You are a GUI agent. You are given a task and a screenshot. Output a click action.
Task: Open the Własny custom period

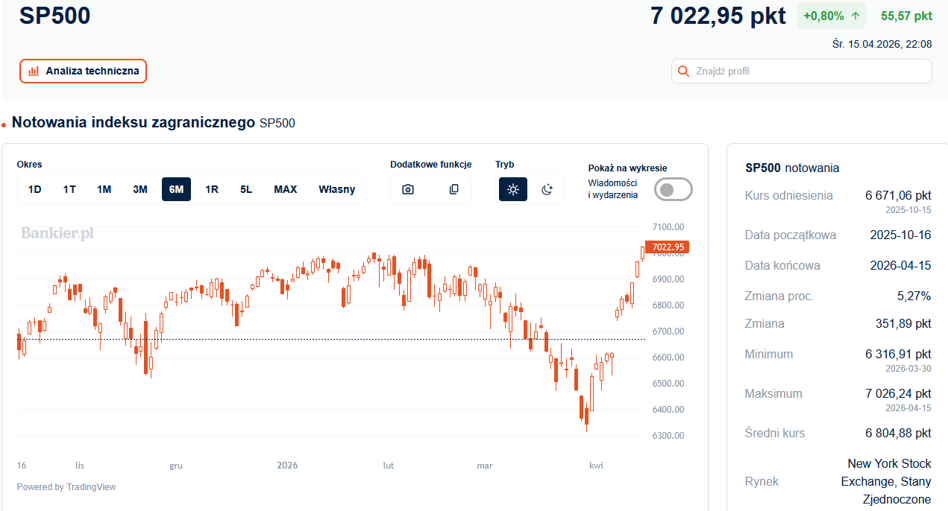point(337,189)
